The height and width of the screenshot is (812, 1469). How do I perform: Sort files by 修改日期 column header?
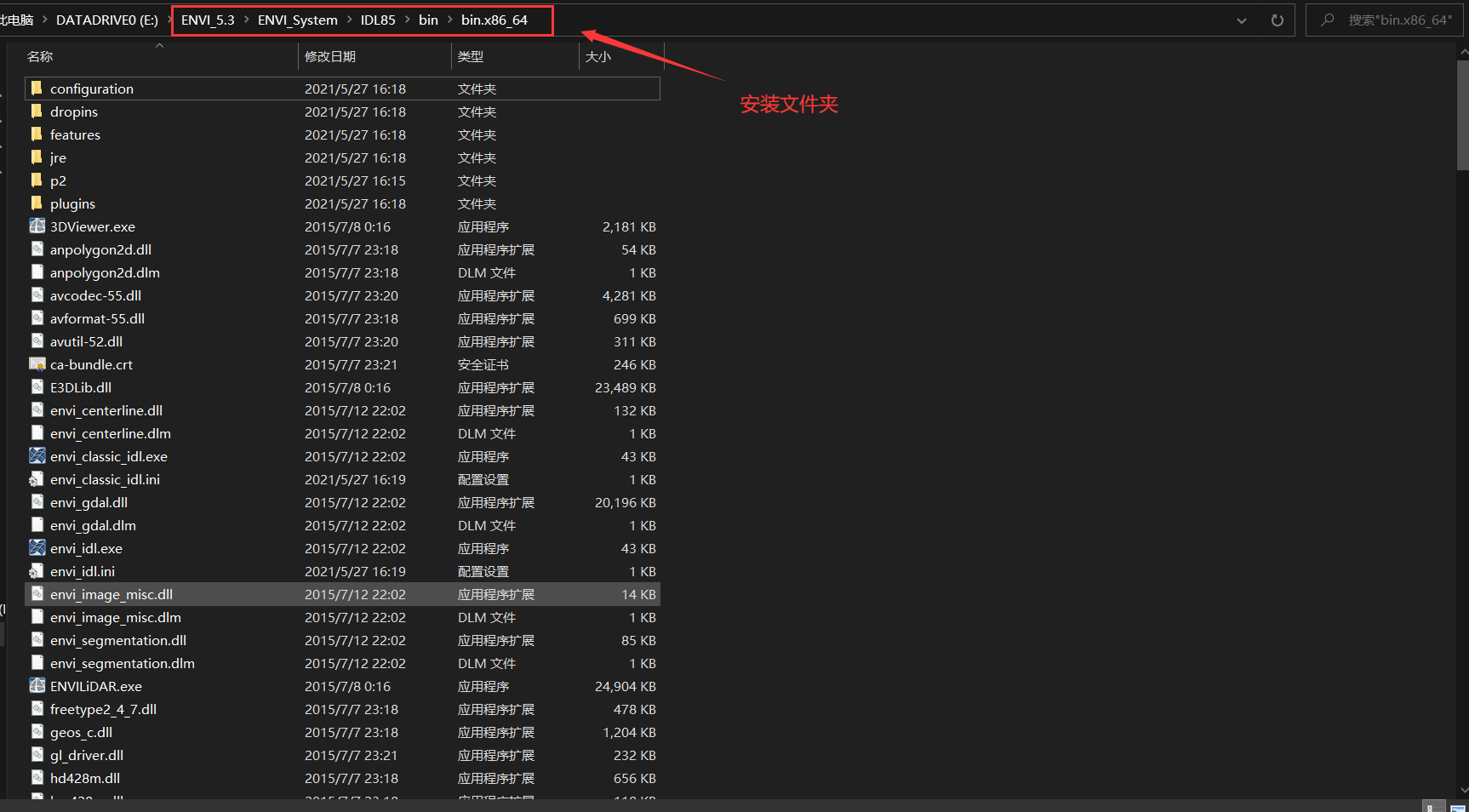[330, 56]
